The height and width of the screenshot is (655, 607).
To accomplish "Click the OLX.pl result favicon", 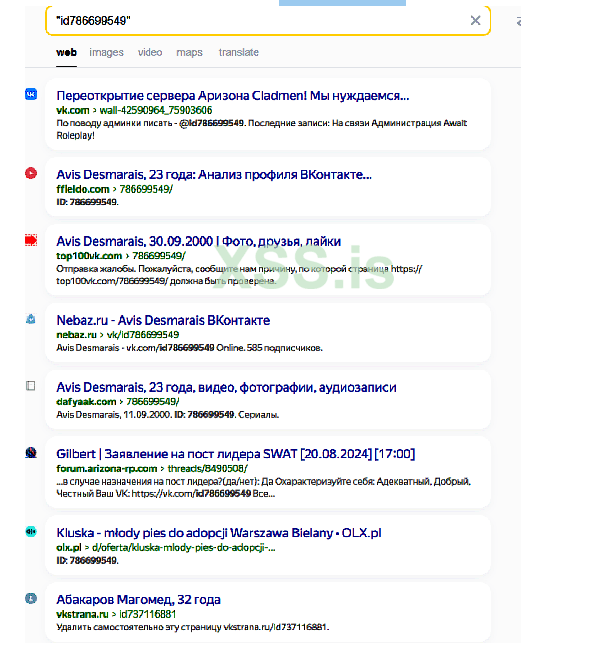I will [x=31, y=532].
